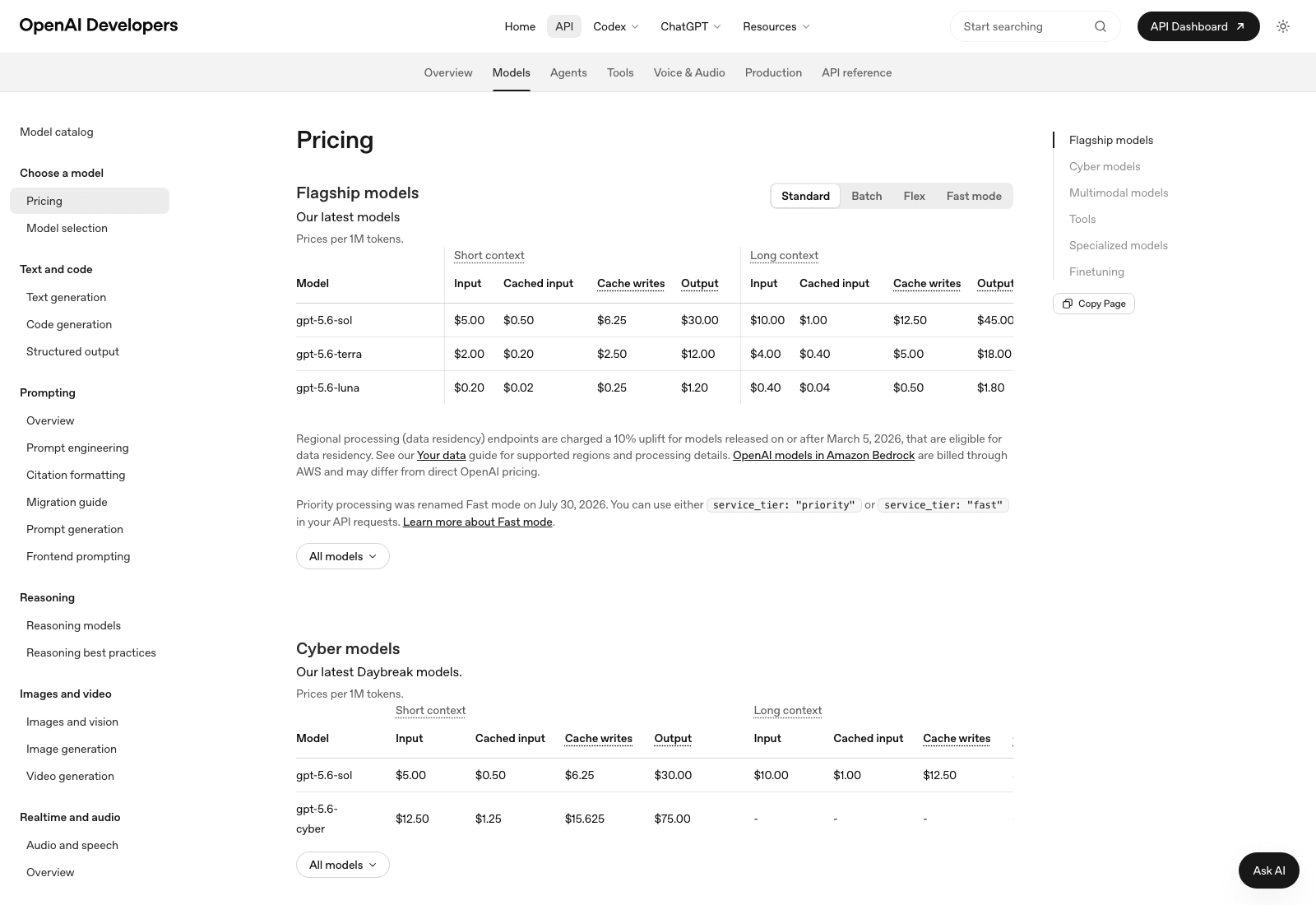Open the Tools tab in sub navigation
1316x905 pixels.
click(x=620, y=72)
